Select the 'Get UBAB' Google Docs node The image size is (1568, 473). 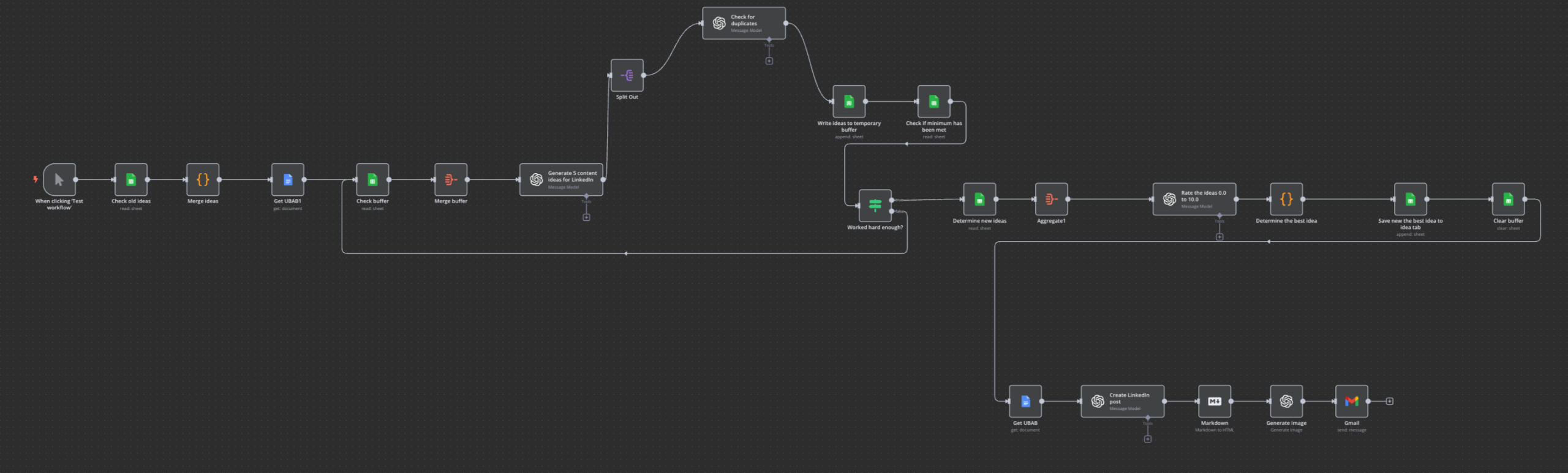pos(1025,401)
